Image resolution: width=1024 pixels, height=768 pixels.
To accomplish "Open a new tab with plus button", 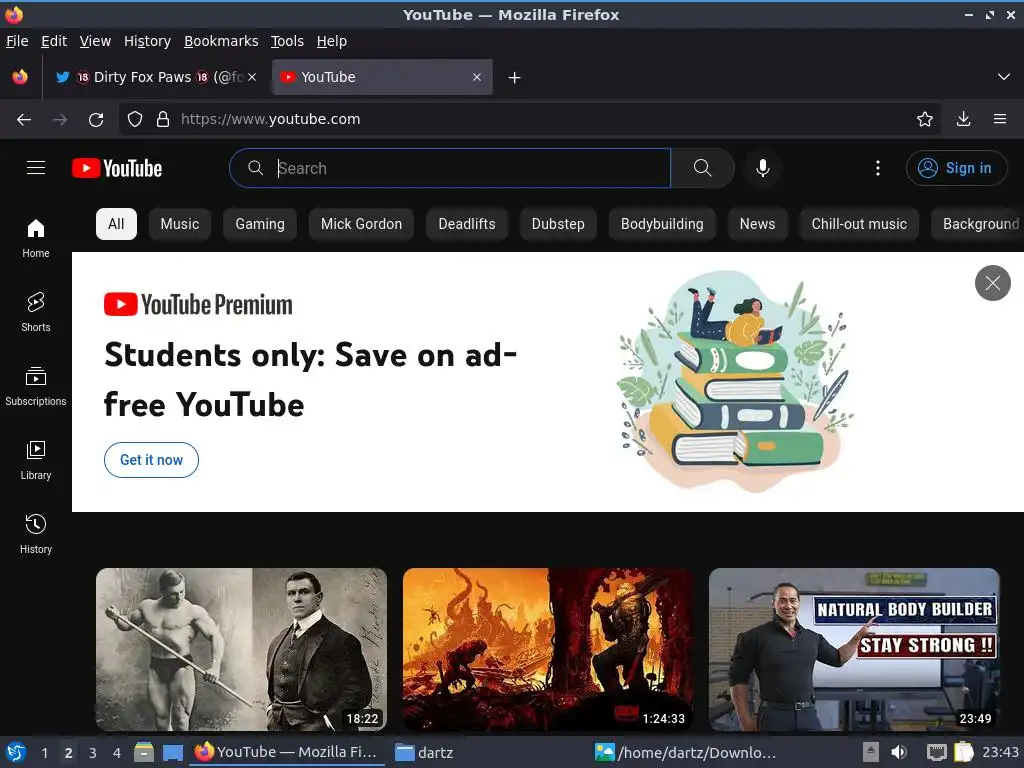I will point(515,78).
